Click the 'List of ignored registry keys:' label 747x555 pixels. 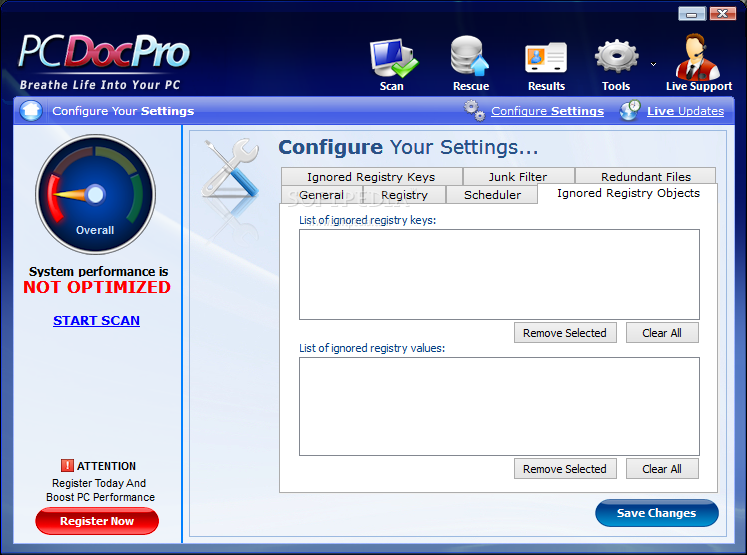point(367,220)
